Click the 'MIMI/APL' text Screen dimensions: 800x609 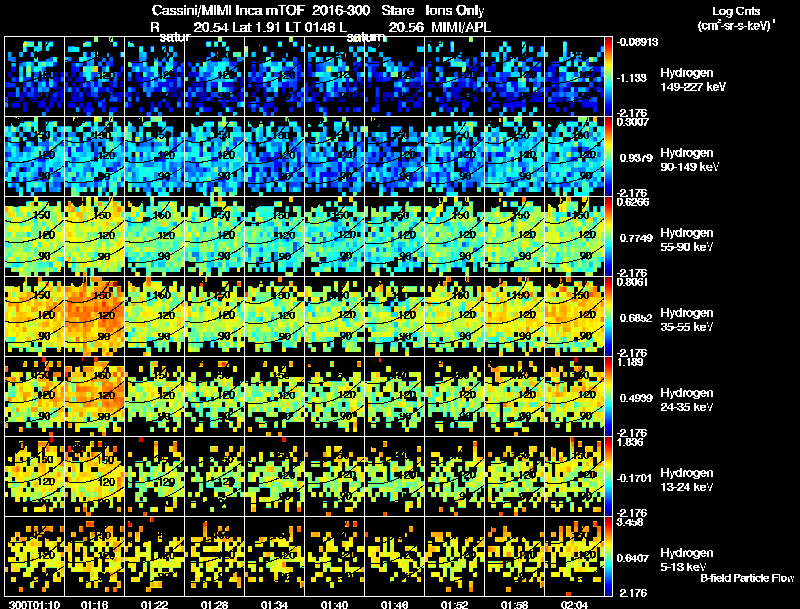(x=461, y=28)
